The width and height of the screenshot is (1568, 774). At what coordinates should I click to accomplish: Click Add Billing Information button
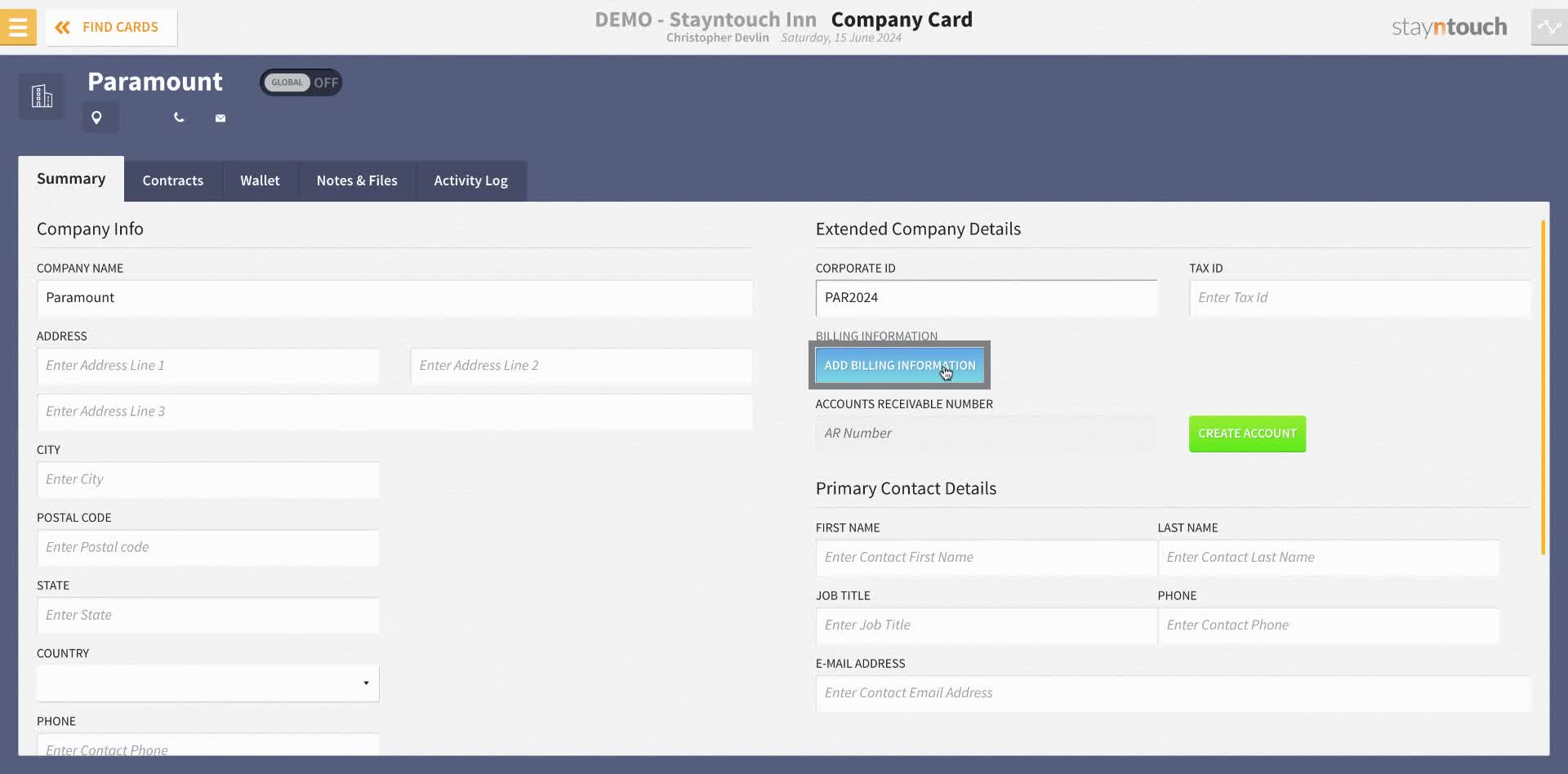click(x=900, y=365)
